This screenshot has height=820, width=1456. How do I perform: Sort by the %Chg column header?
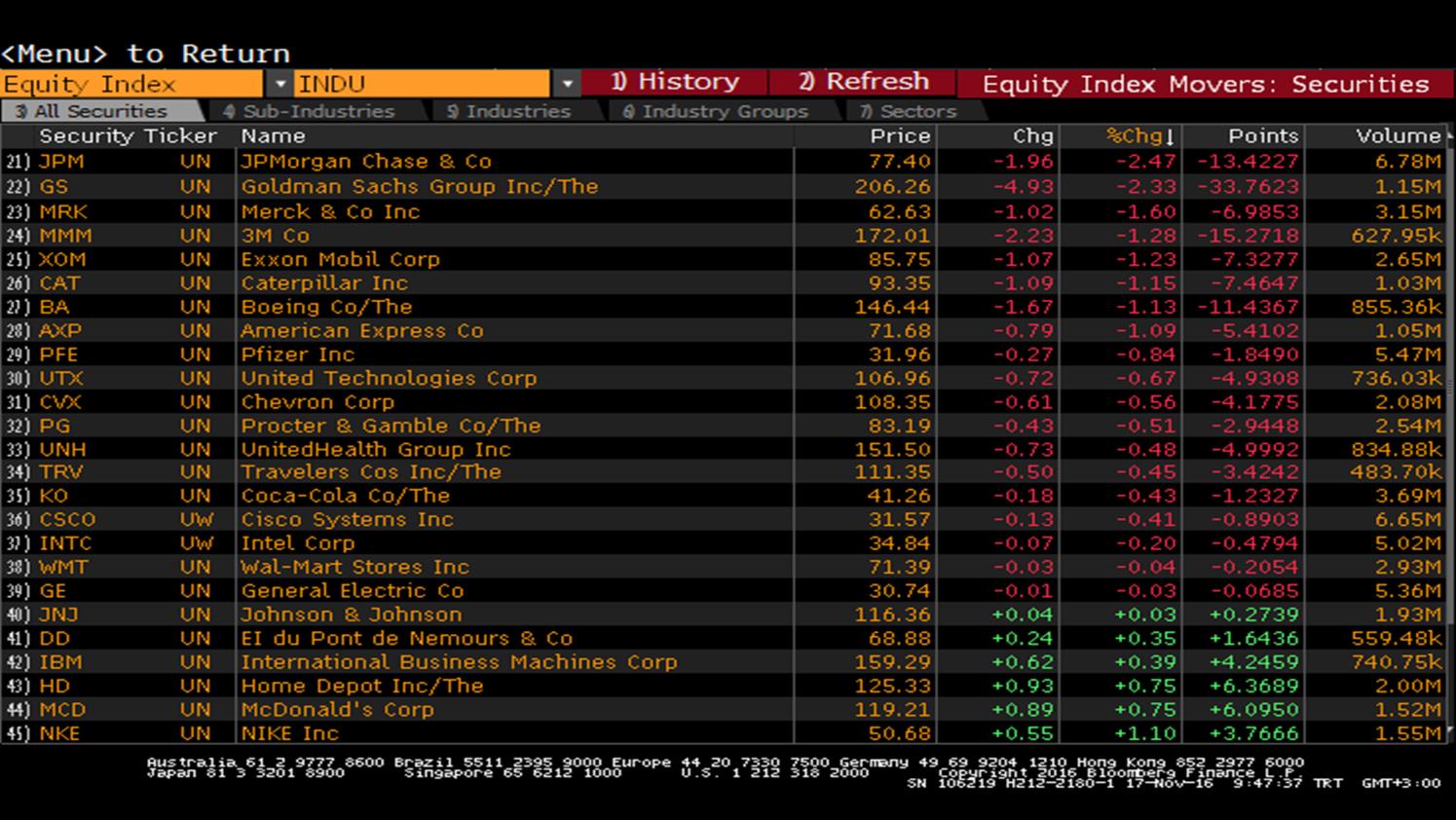(x=1139, y=136)
